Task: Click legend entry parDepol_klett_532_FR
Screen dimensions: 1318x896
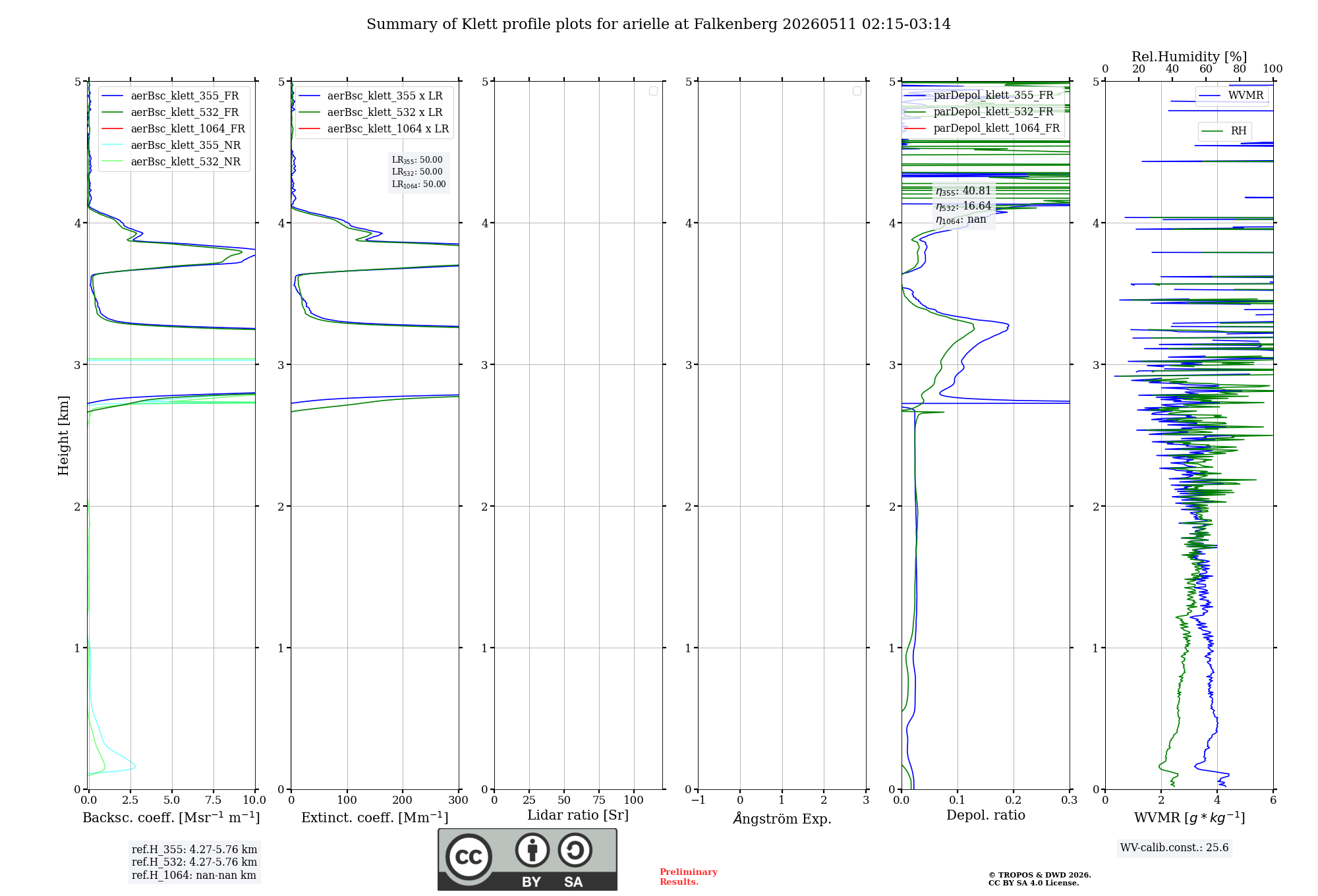Action: 982,111
